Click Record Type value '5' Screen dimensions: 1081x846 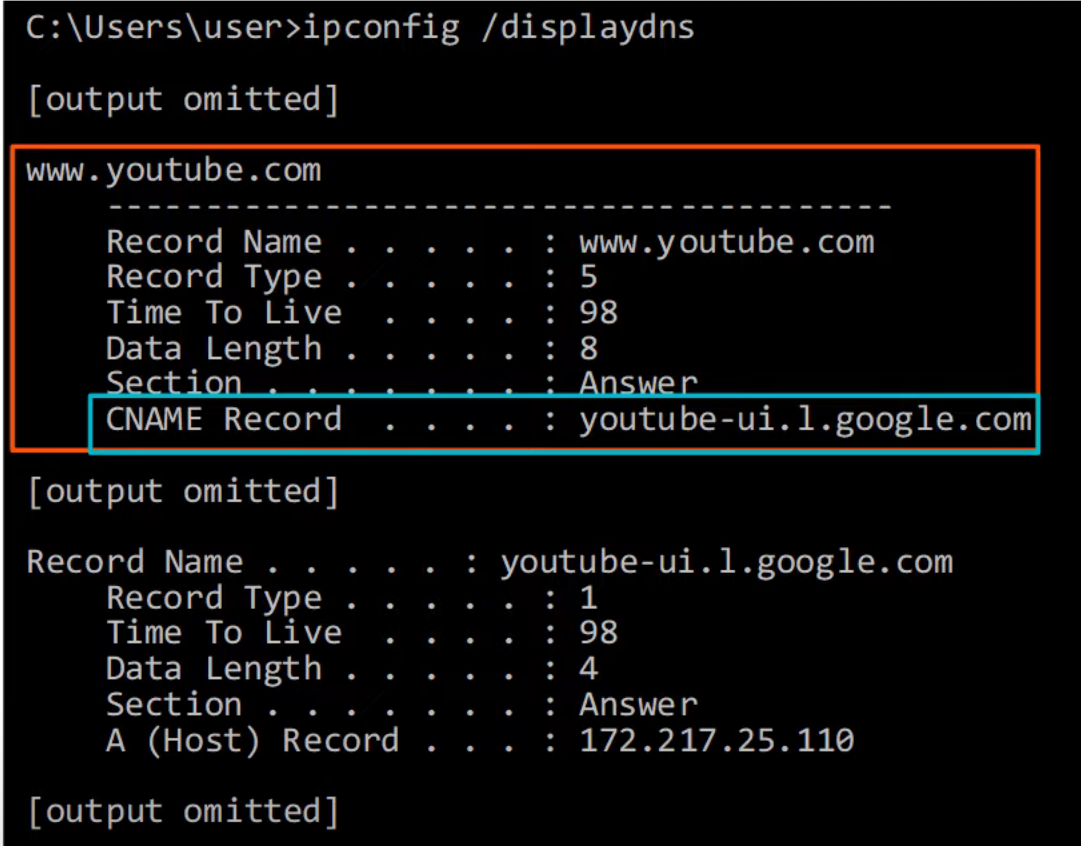(588, 277)
